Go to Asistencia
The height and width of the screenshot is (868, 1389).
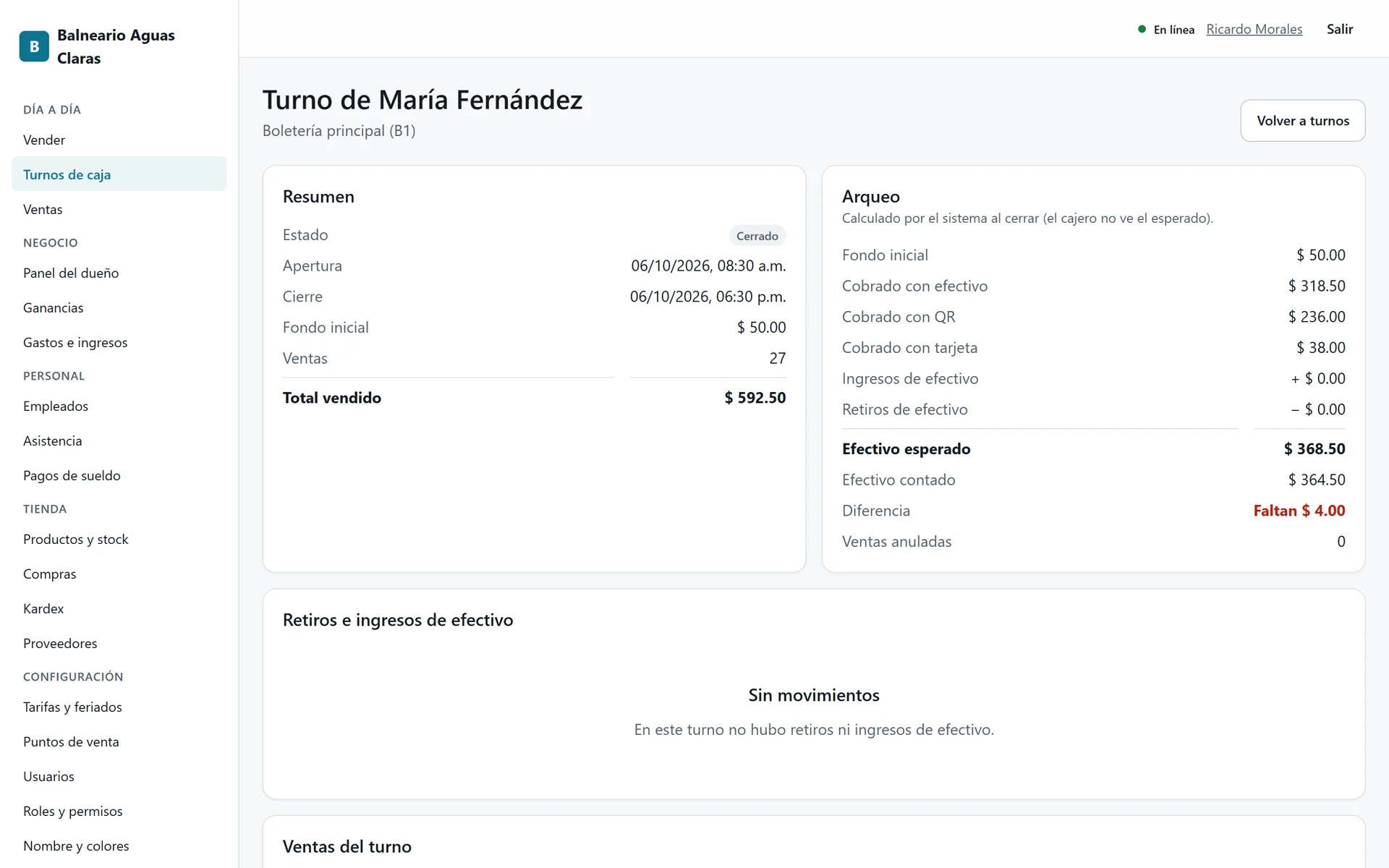click(119, 441)
